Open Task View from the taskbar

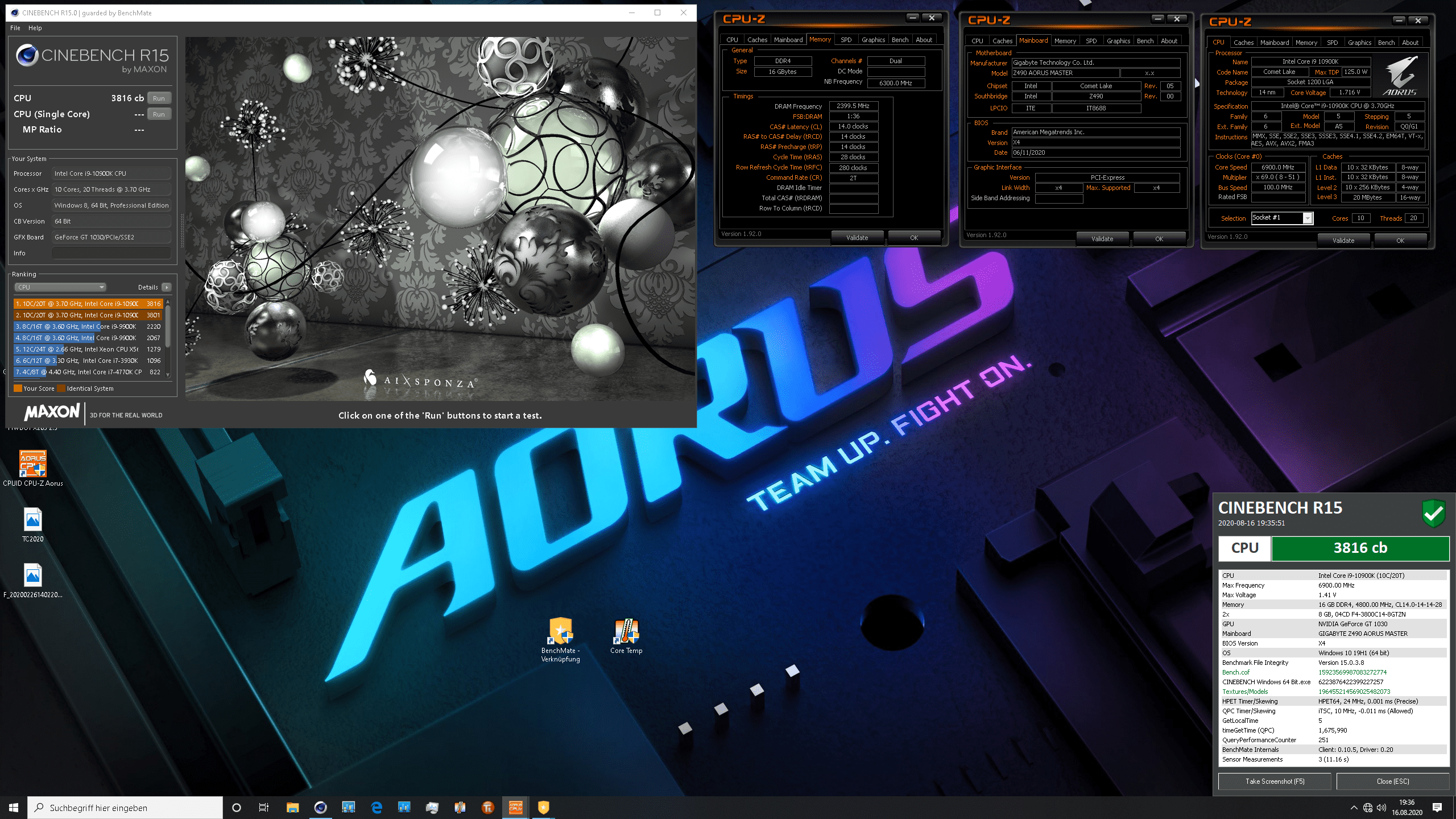[x=264, y=807]
